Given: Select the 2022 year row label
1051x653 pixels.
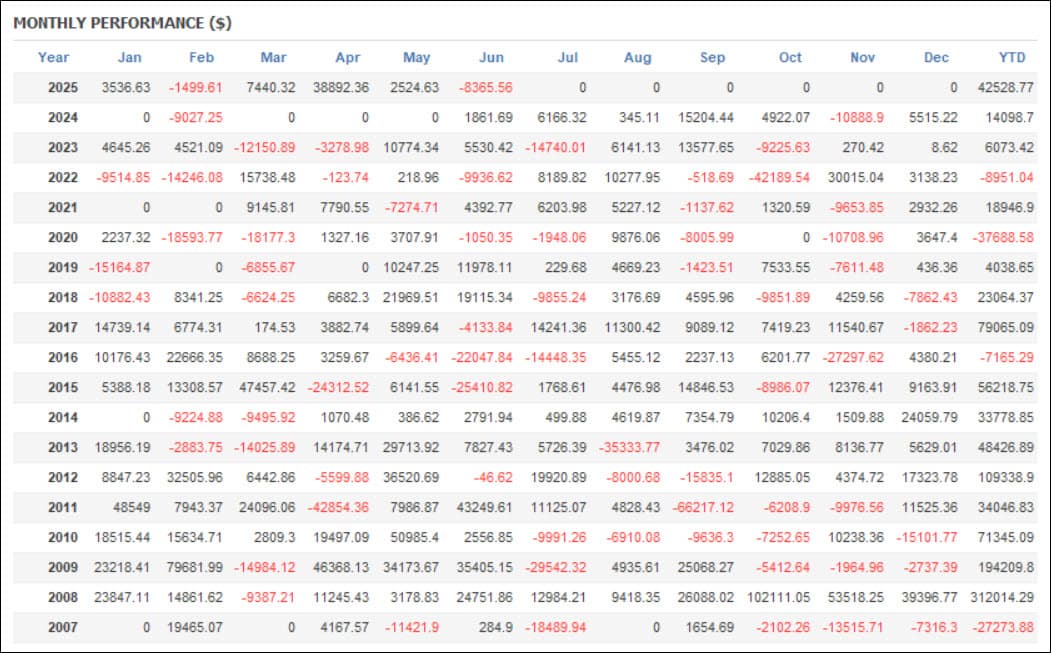Looking at the screenshot, I should 62,178.
